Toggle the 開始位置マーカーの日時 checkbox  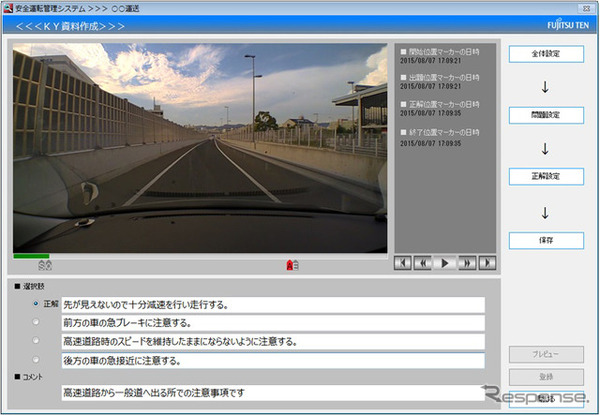403,52
